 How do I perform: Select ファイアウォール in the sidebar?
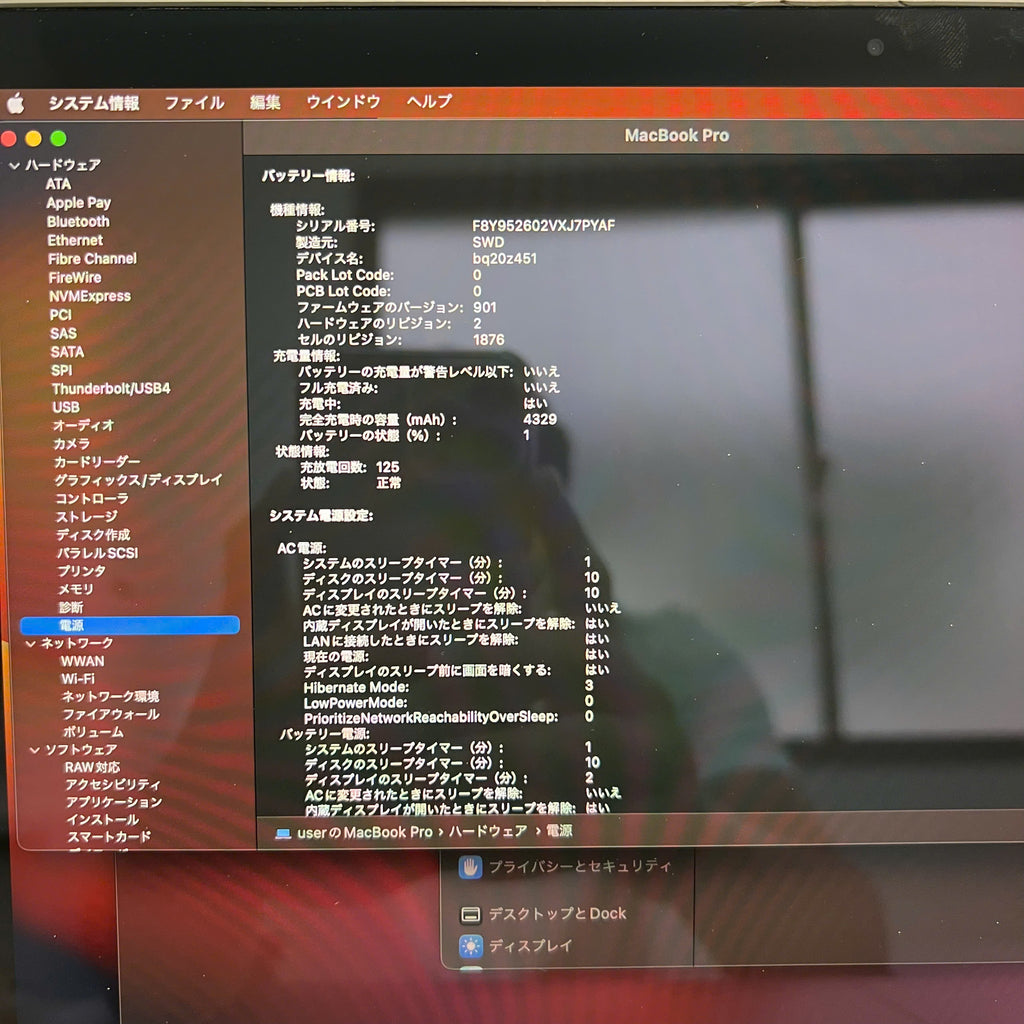111,714
